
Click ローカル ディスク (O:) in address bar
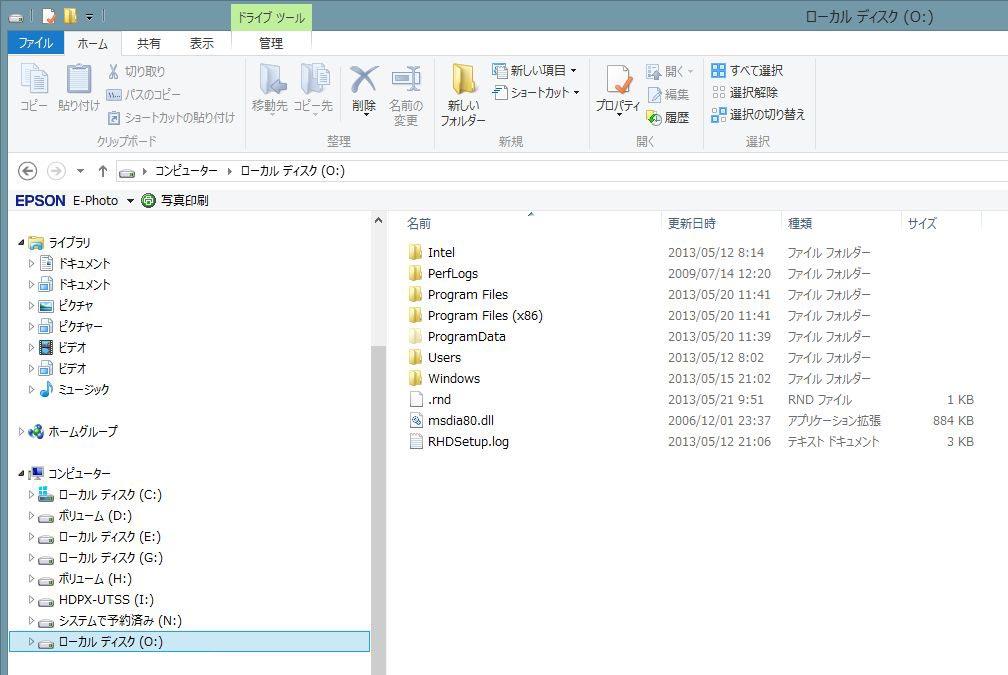pyautogui.click(x=292, y=171)
